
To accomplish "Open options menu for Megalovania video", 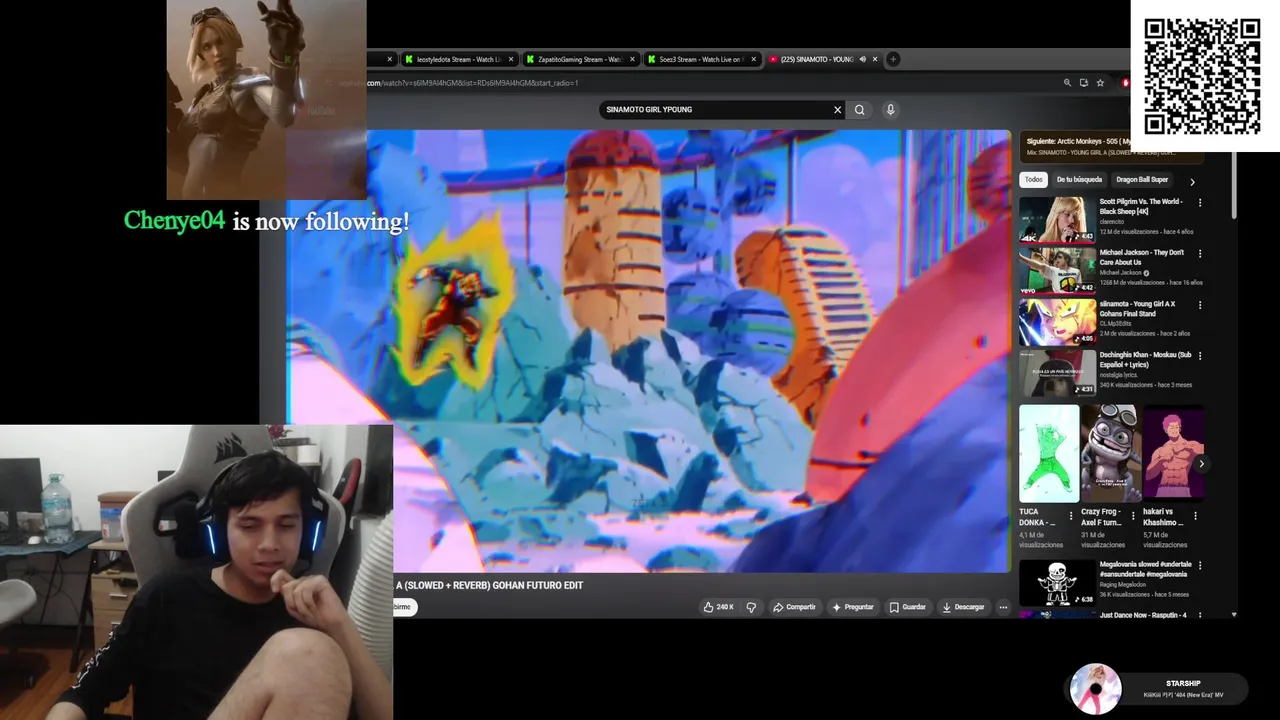I will coord(1200,565).
